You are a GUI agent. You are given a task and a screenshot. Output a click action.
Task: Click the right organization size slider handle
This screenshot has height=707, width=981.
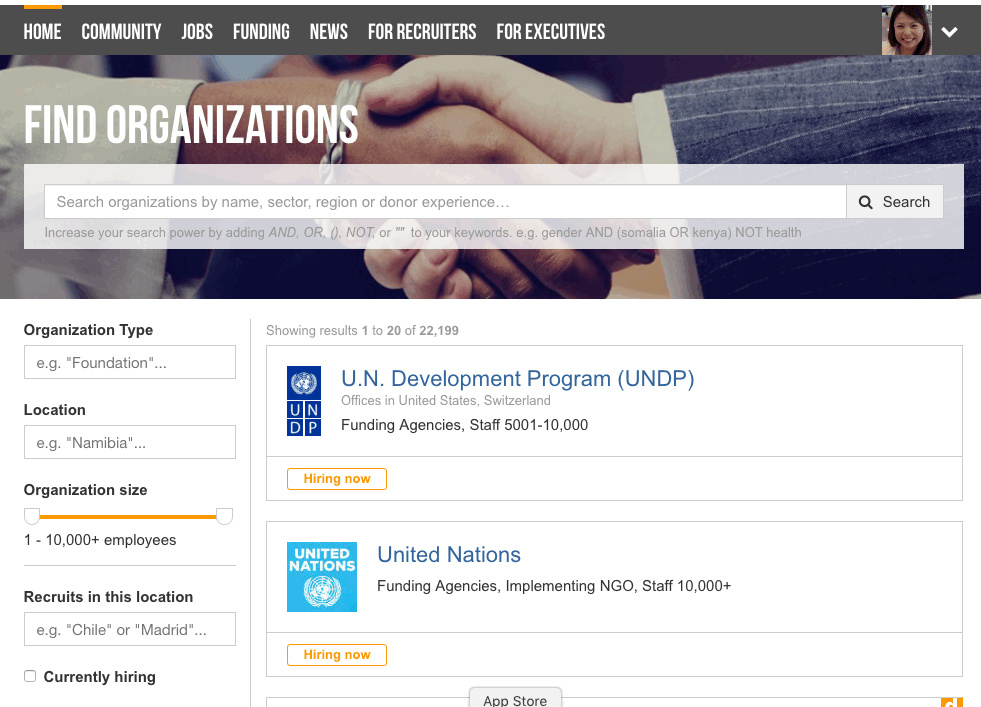225,516
